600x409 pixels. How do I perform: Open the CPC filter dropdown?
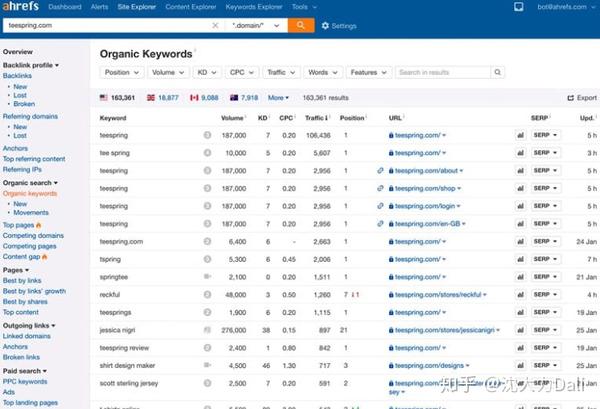242,72
